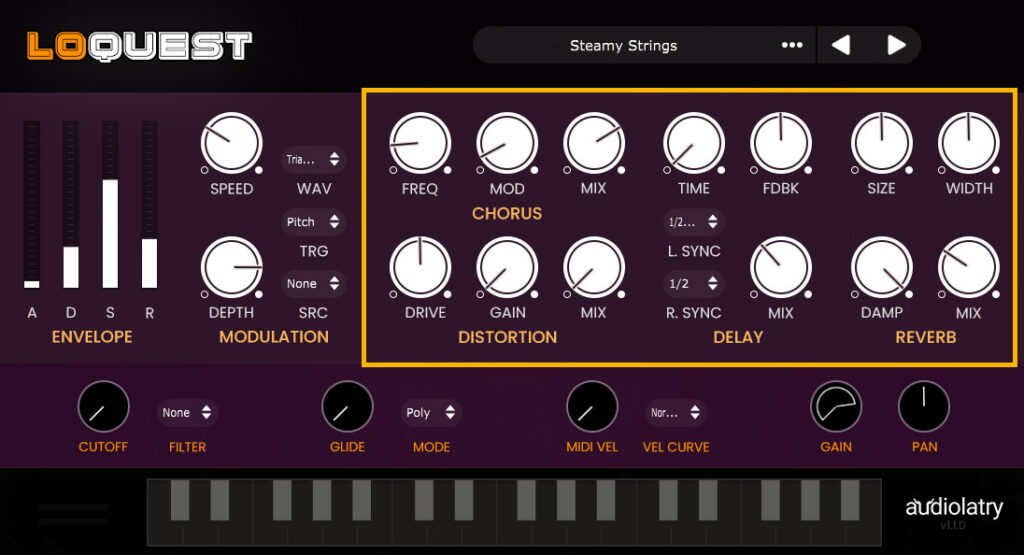Image resolution: width=1024 pixels, height=555 pixels.
Task: Open the R. SYNC 1/2 dropdown
Action: 693,283
